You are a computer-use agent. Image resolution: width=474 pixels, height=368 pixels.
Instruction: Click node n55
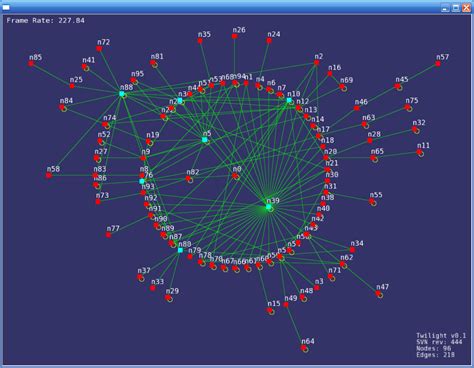coord(371,201)
